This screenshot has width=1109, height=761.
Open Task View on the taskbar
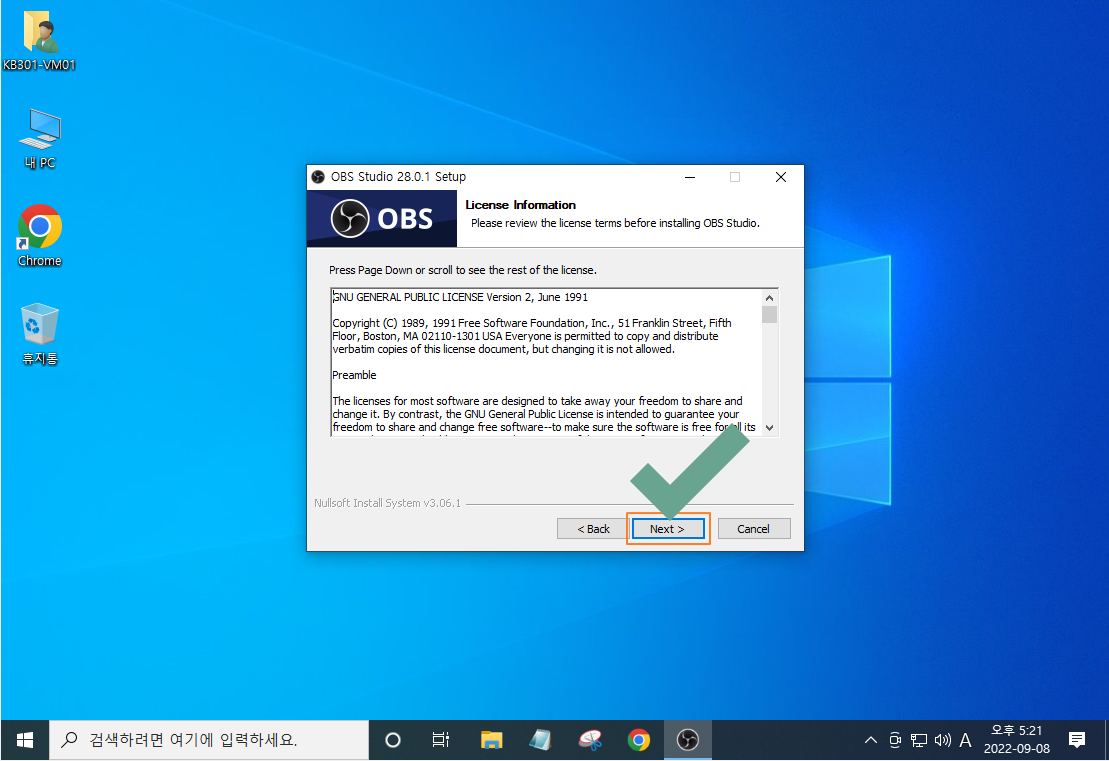point(441,740)
